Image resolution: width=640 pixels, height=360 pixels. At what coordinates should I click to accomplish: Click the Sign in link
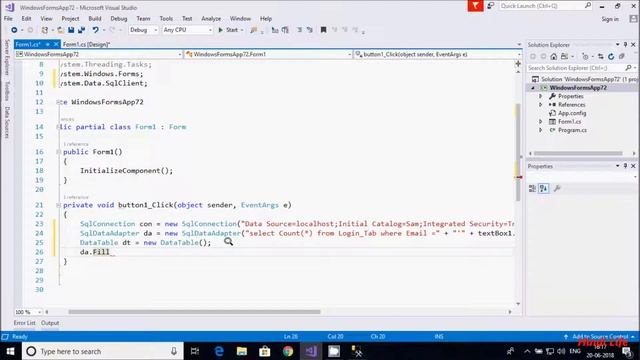(610, 19)
